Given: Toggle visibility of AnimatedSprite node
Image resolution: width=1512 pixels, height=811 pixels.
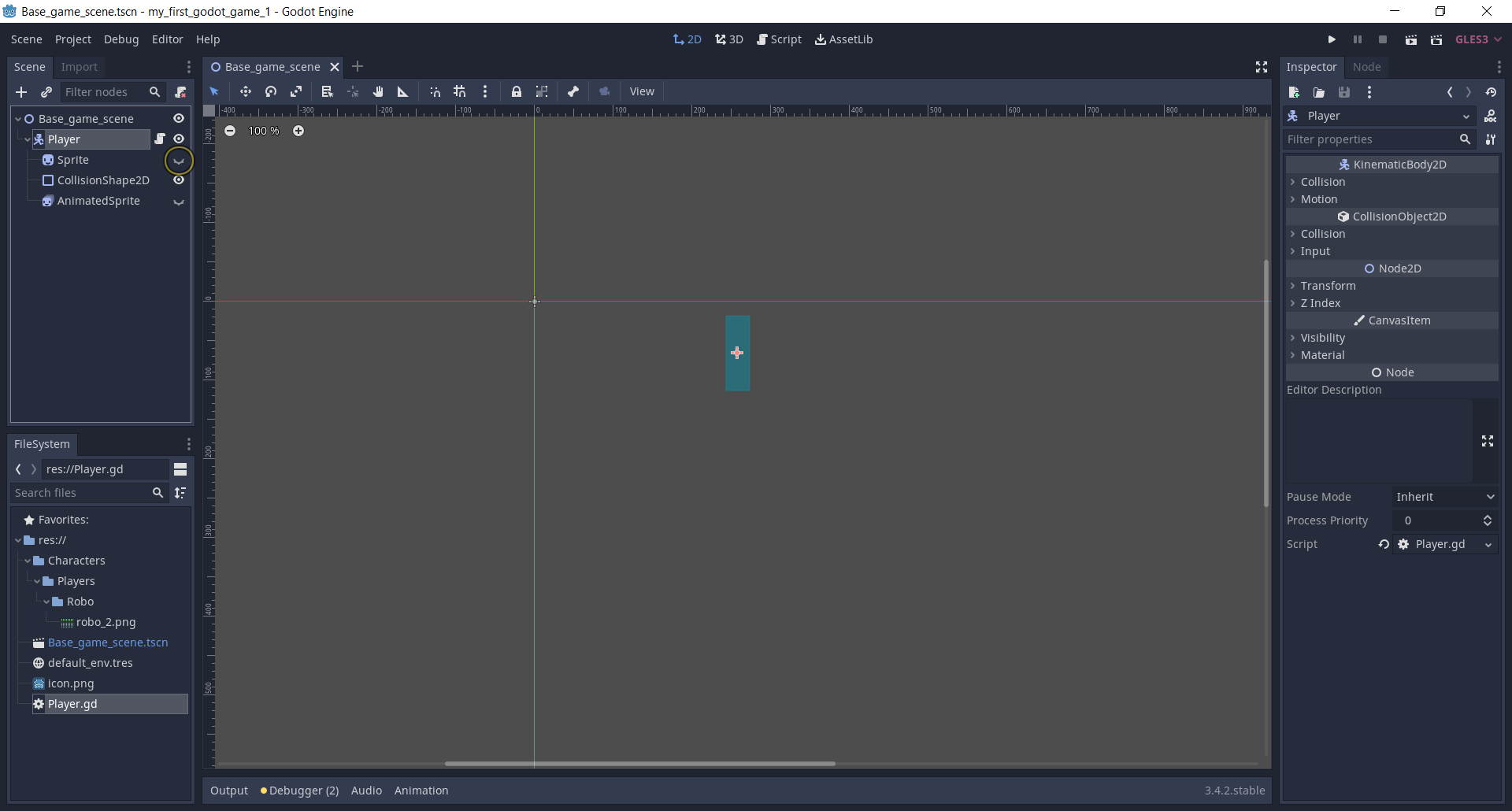Looking at the screenshot, I should coord(179,202).
